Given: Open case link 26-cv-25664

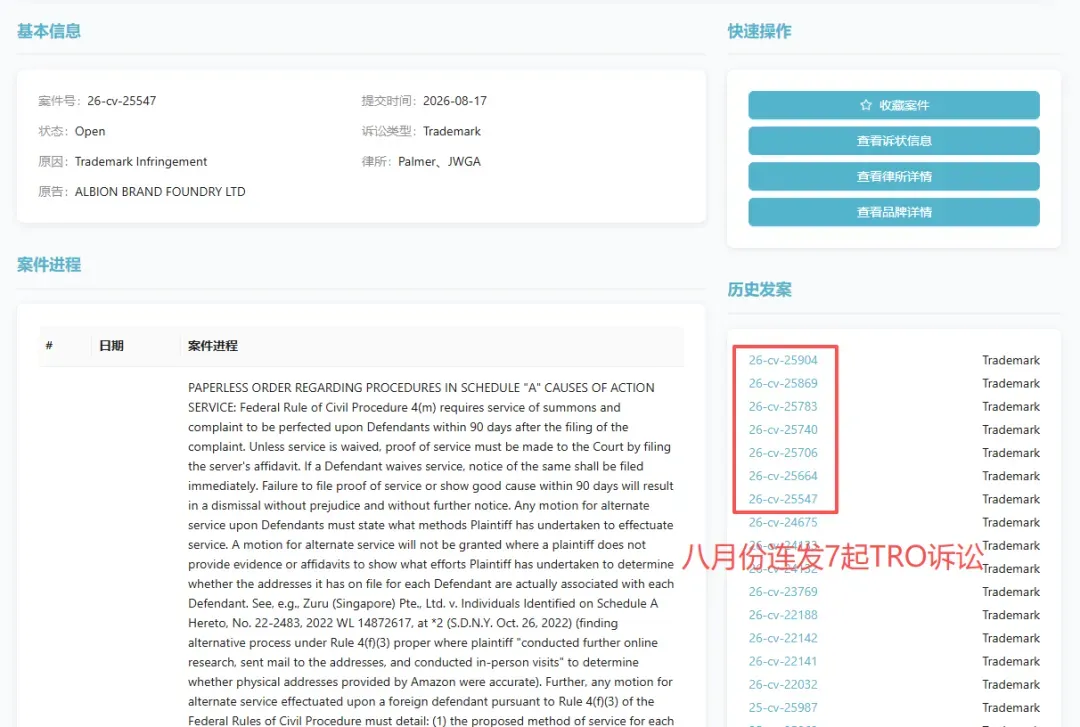Looking at the screenshot, I should pos(783,476).
